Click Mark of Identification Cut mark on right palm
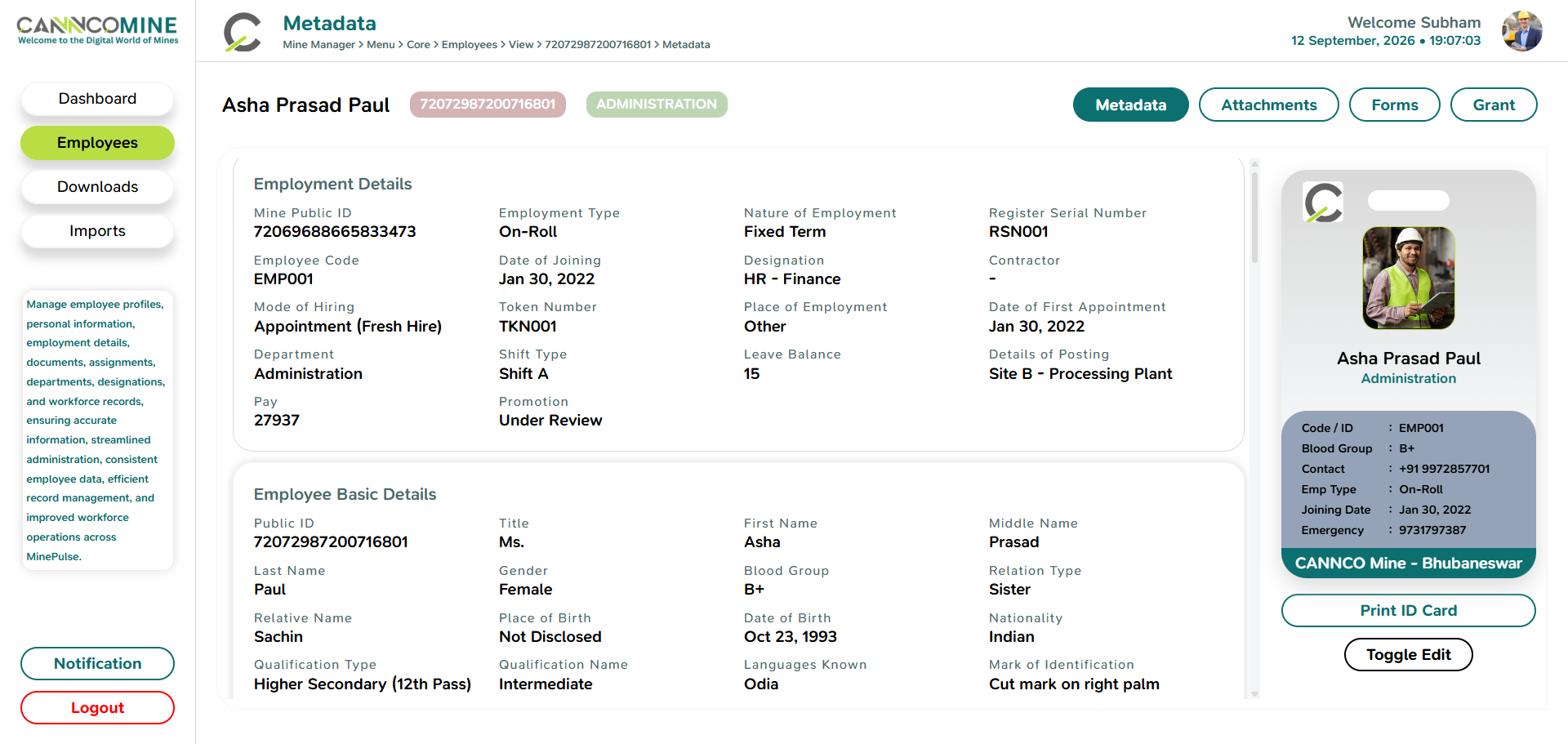 point(1074,684)
